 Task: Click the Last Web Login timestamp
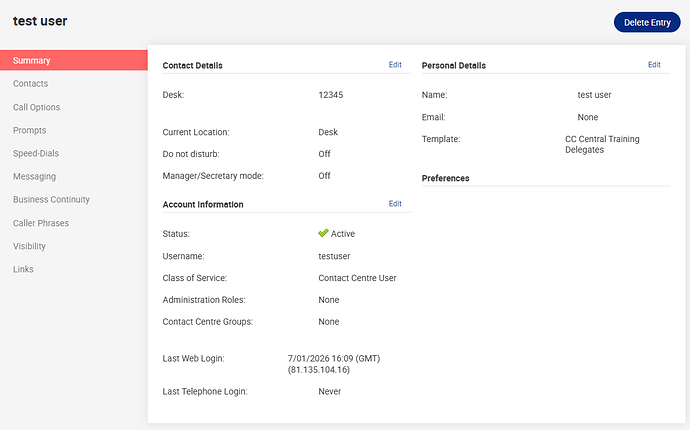coord(333,364)
